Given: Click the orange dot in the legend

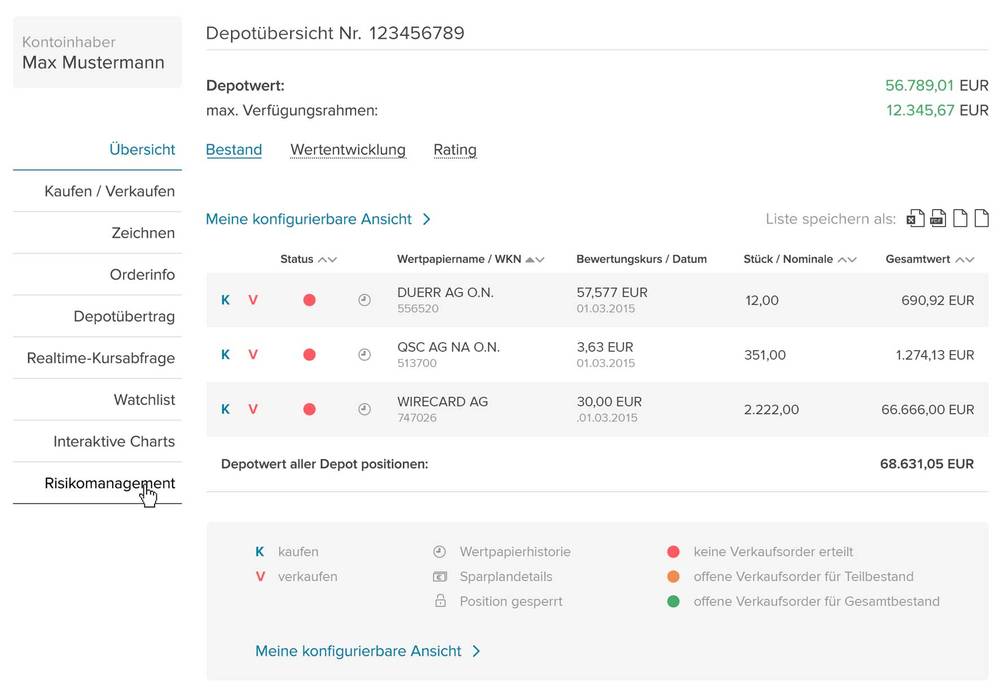Looking at the screenshot, I should click(x=673, y=577).
